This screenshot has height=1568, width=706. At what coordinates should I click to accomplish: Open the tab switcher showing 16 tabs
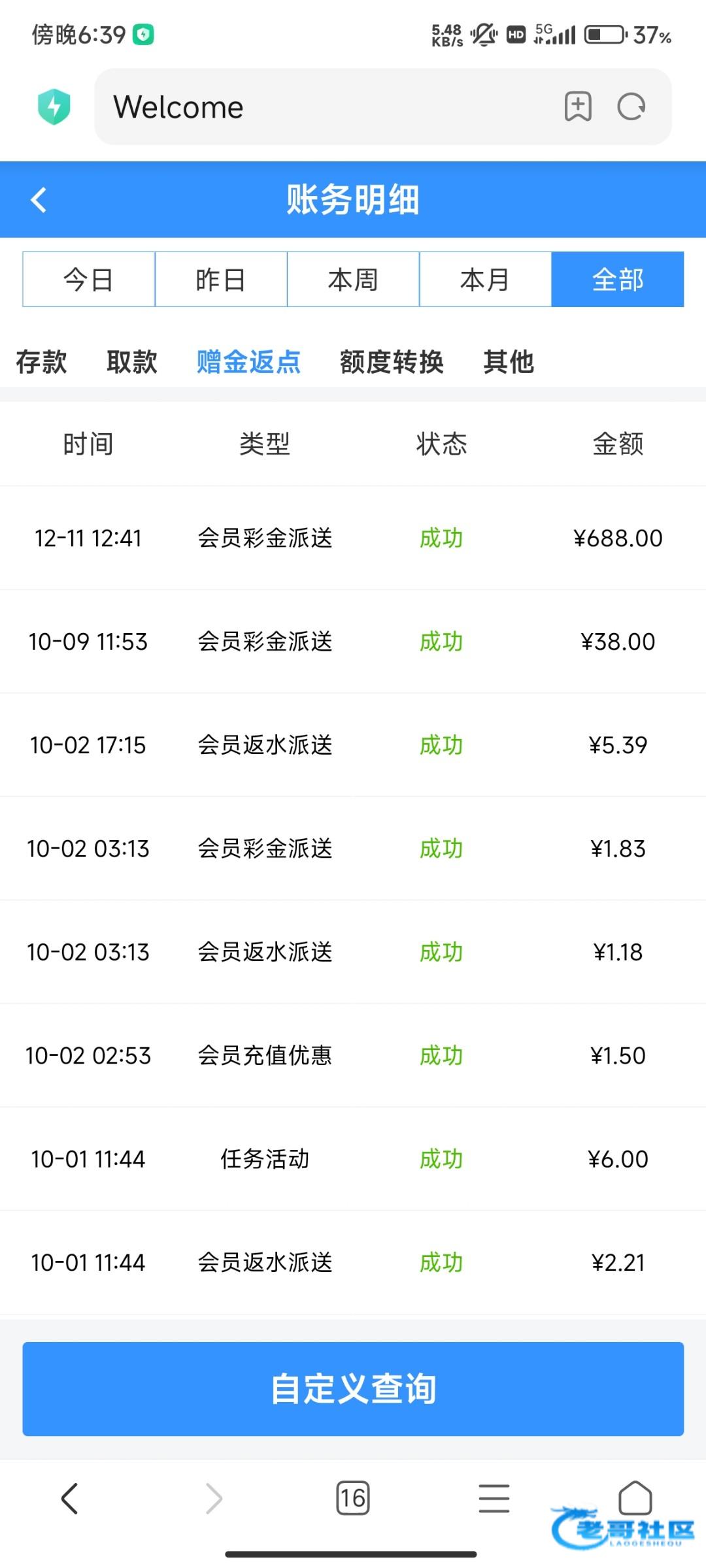pos(353,1497)
